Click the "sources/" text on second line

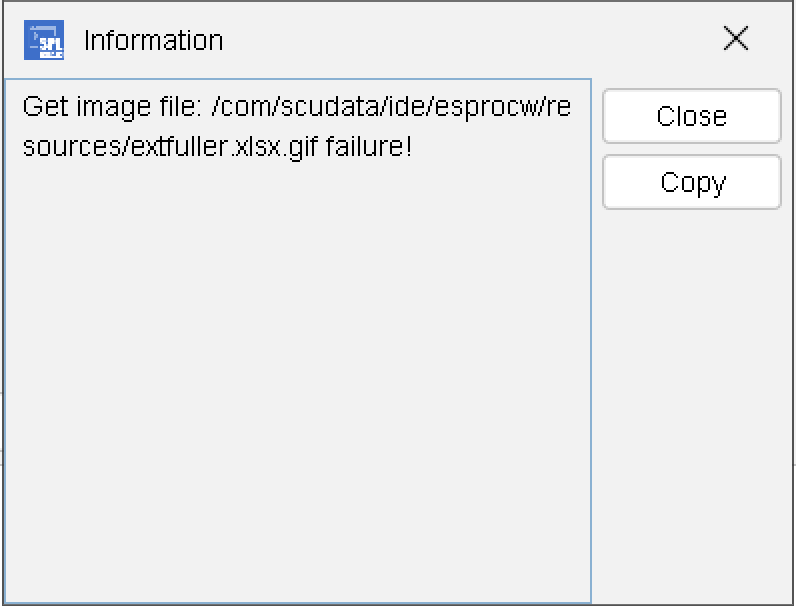[62, 147]
